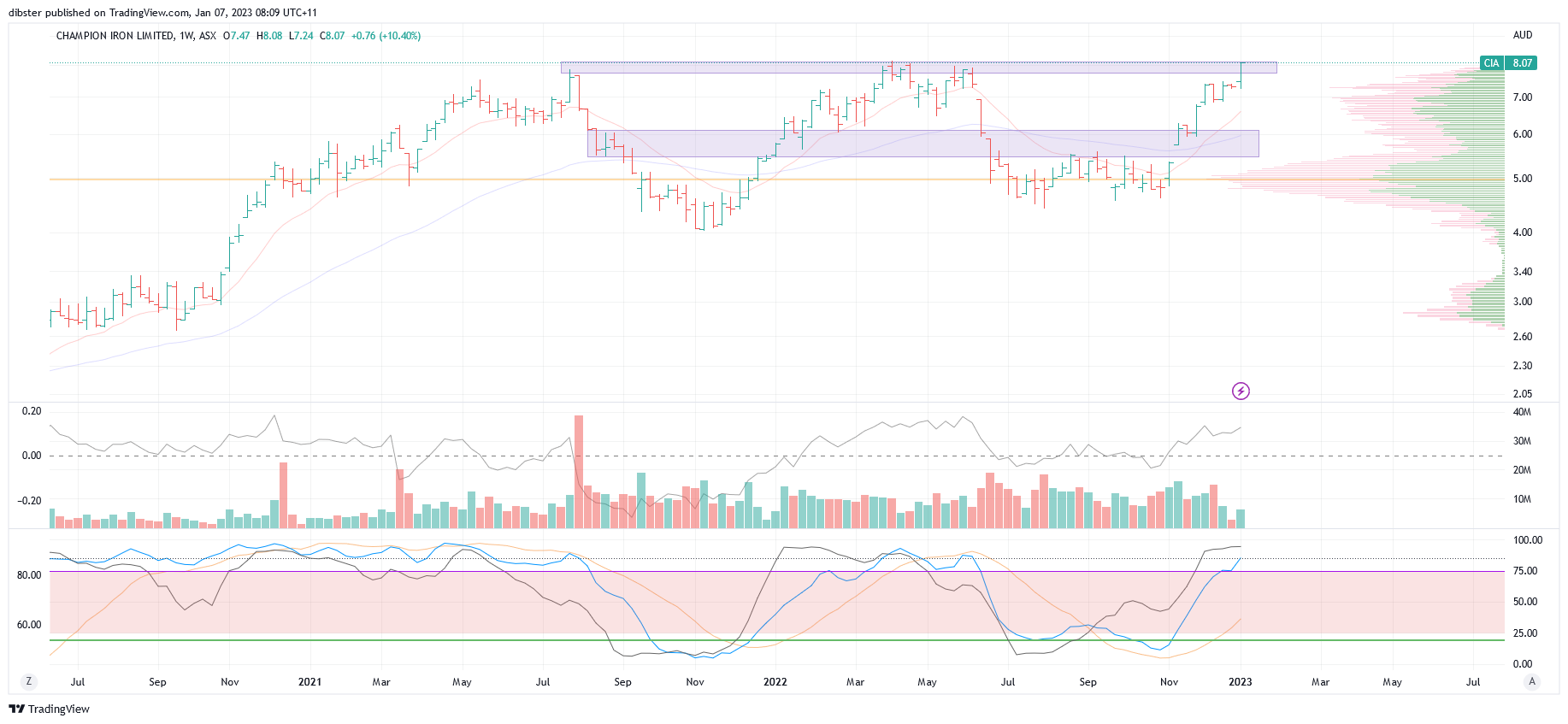The width and height of the screenshot is (1568, 724).
Task: Click the 75.00 oscillator axis label
Action: [1525, 571]
